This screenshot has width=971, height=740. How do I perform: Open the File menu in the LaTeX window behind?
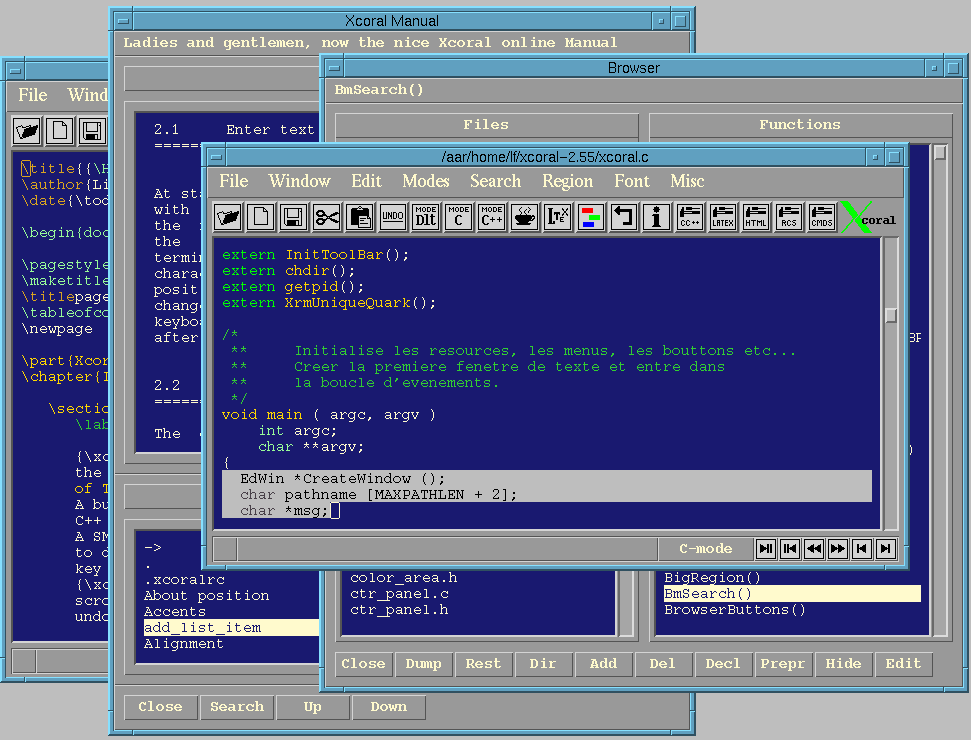point(33,95)
